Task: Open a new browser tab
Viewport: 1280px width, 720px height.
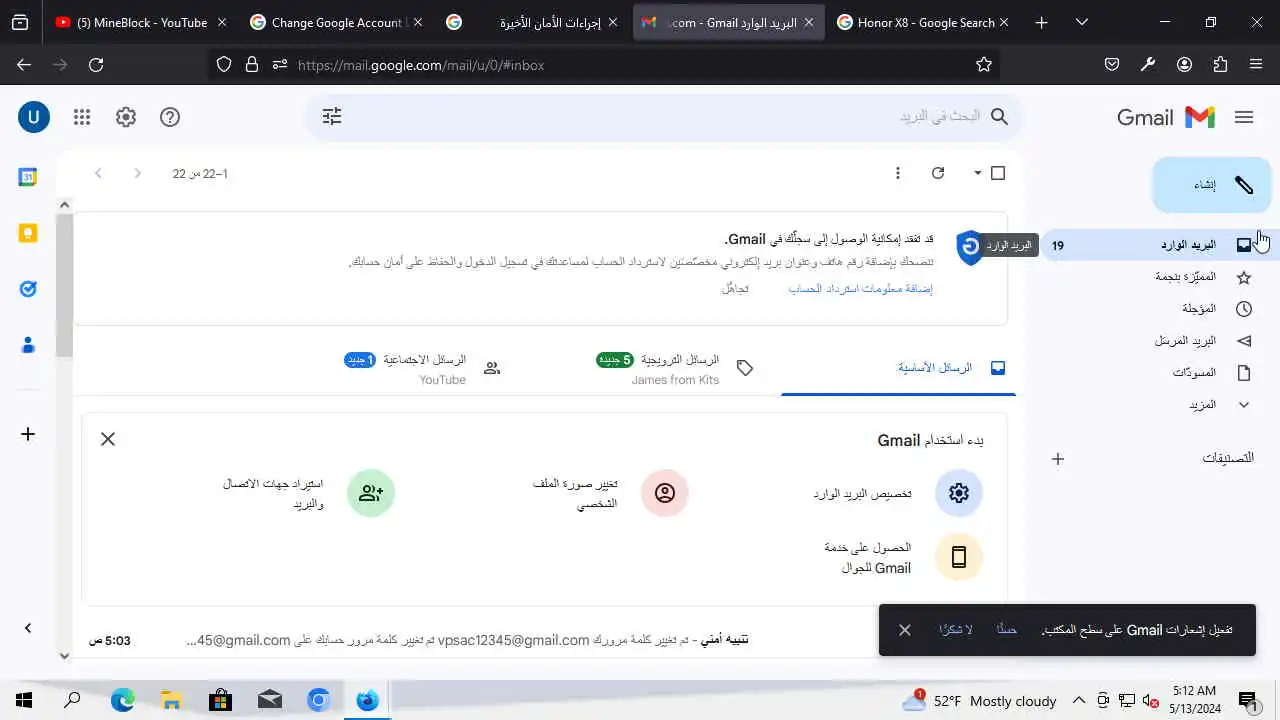Action: pos(1041,22)
